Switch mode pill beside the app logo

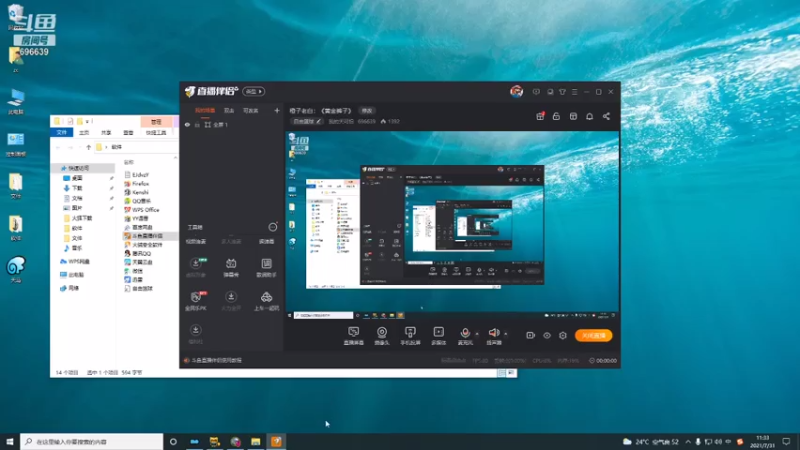click(x=253, y=91)
